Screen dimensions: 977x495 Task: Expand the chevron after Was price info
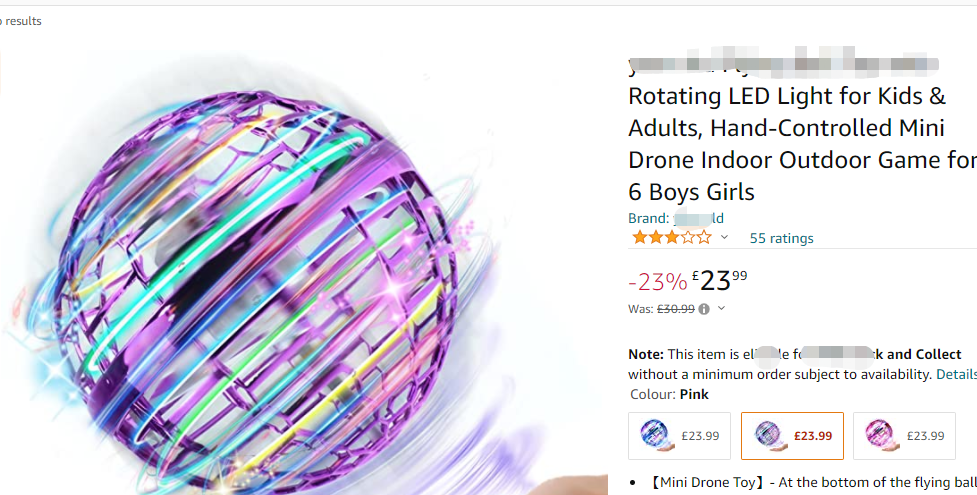(x=721, y=309)
